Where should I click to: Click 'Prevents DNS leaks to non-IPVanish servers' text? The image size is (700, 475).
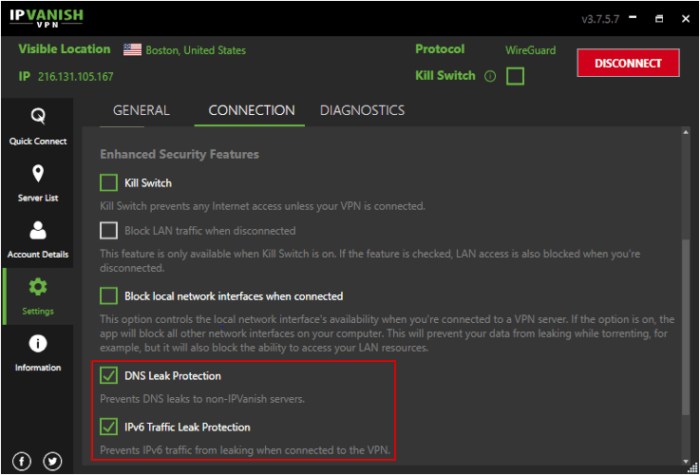pyautogui.click(x=202, y=399)
